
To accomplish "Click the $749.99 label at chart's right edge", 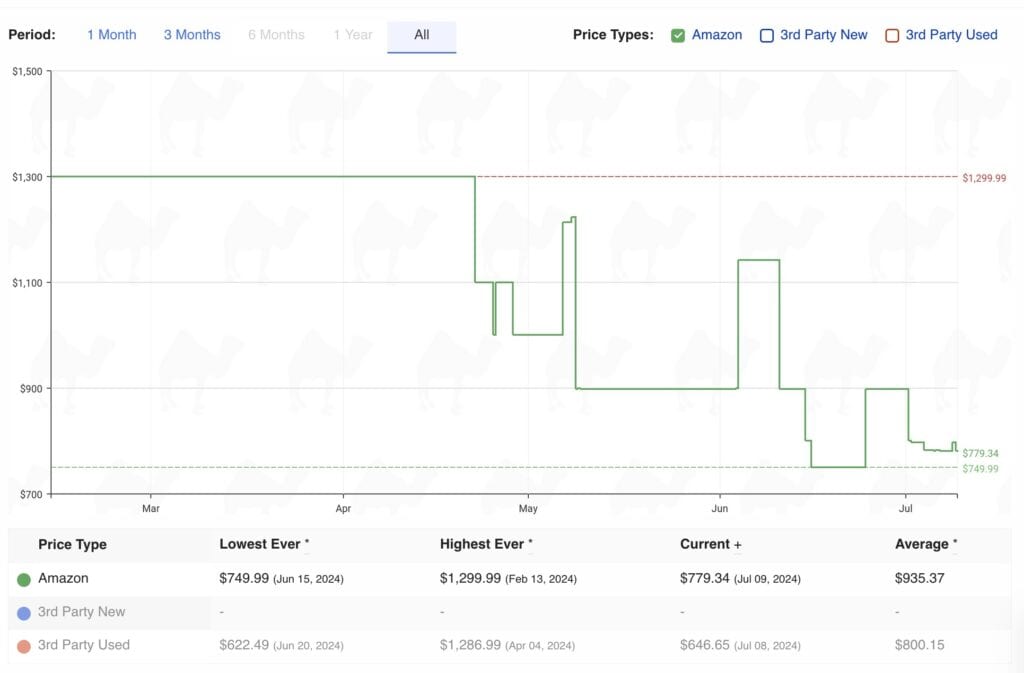I will [980, 469].
